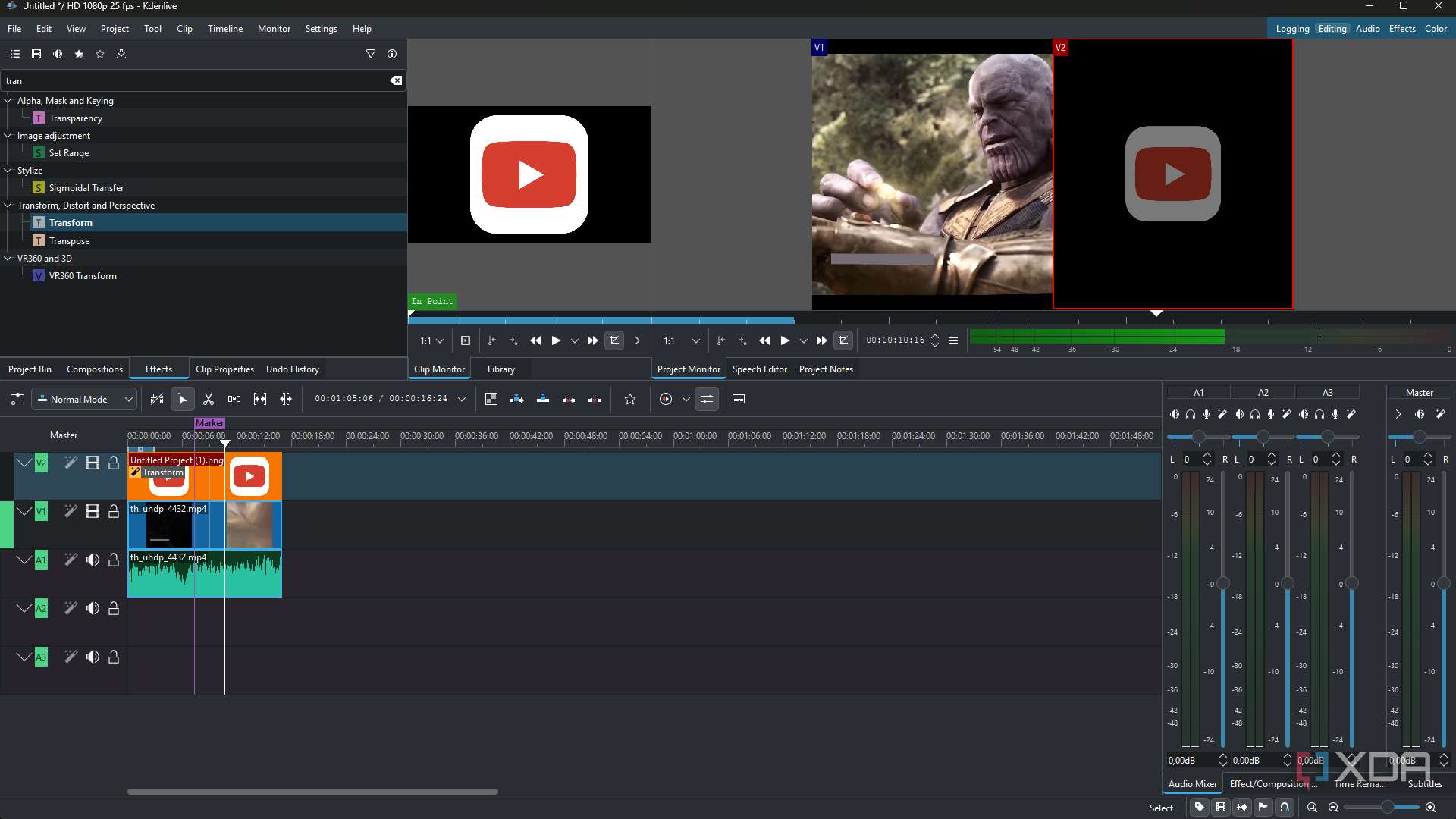Mute channel A1 in Audio Mixer
The width and height of the screenshot is (1456, 819).
[x=1175, y=414]
